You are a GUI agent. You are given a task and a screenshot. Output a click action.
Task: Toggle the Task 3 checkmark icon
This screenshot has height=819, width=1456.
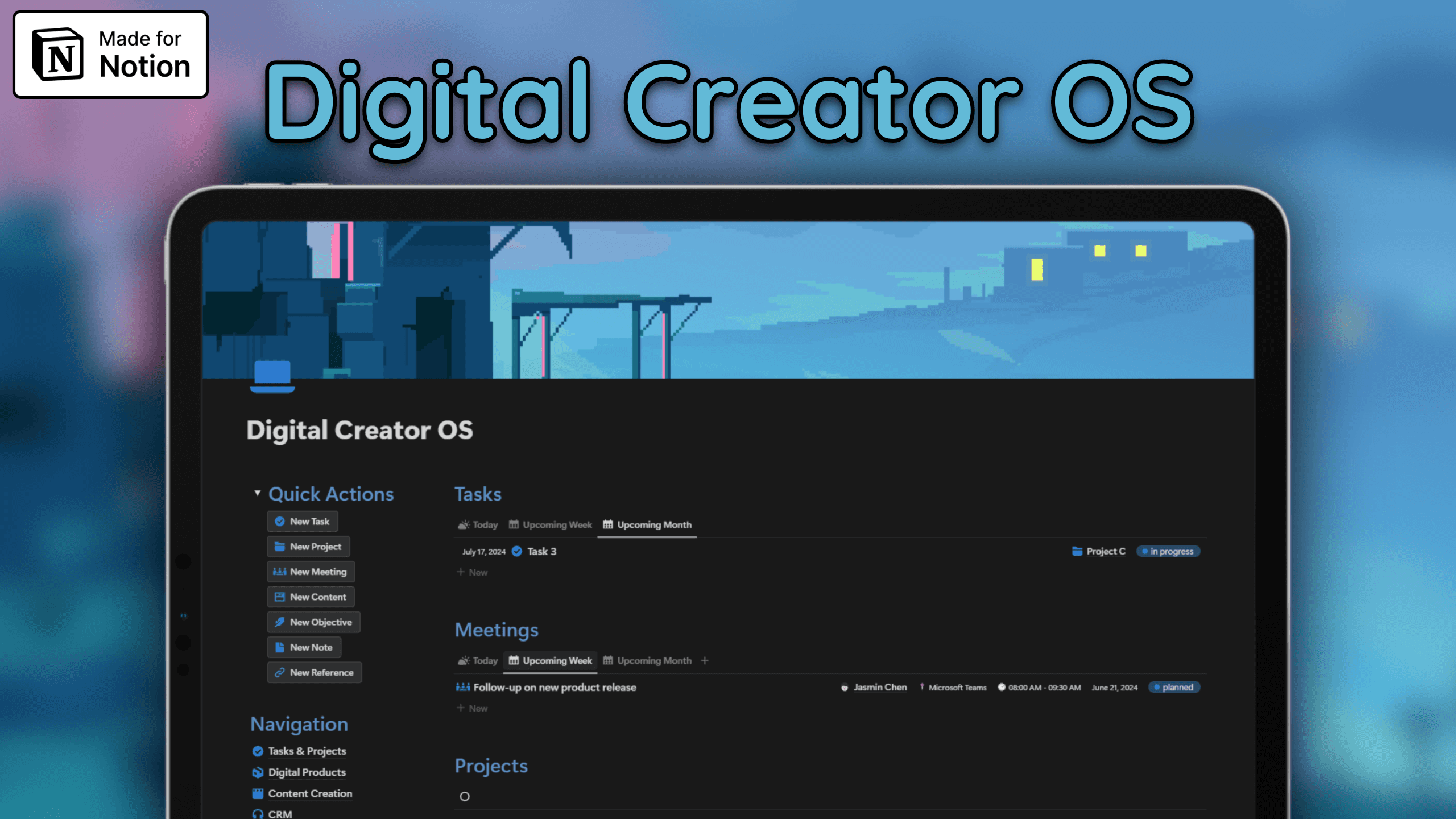click(x=517, y=551)
